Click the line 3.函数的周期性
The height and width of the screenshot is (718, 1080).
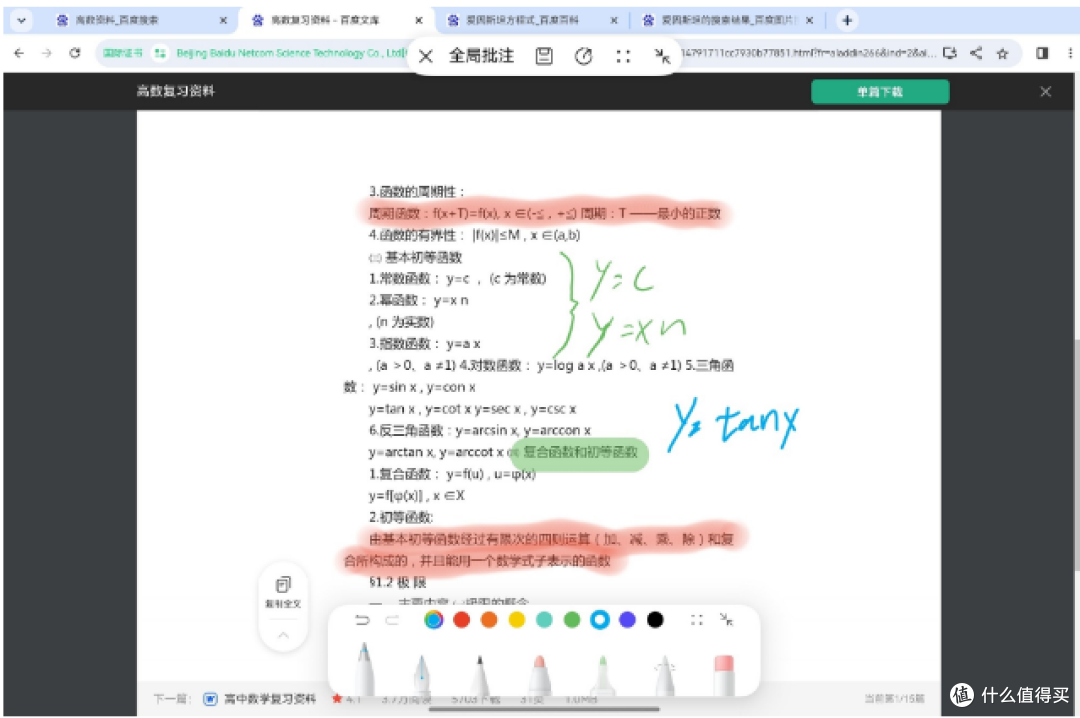[417, 192]
